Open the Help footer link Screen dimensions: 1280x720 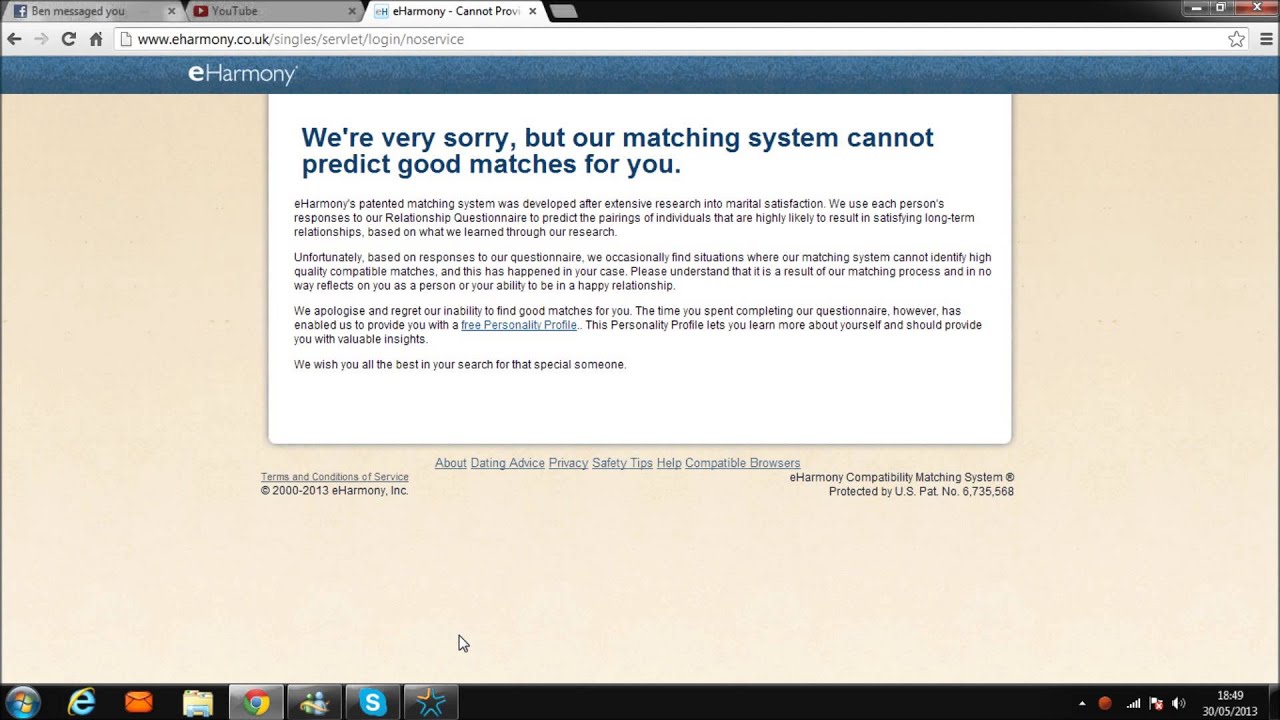point(669,463)
